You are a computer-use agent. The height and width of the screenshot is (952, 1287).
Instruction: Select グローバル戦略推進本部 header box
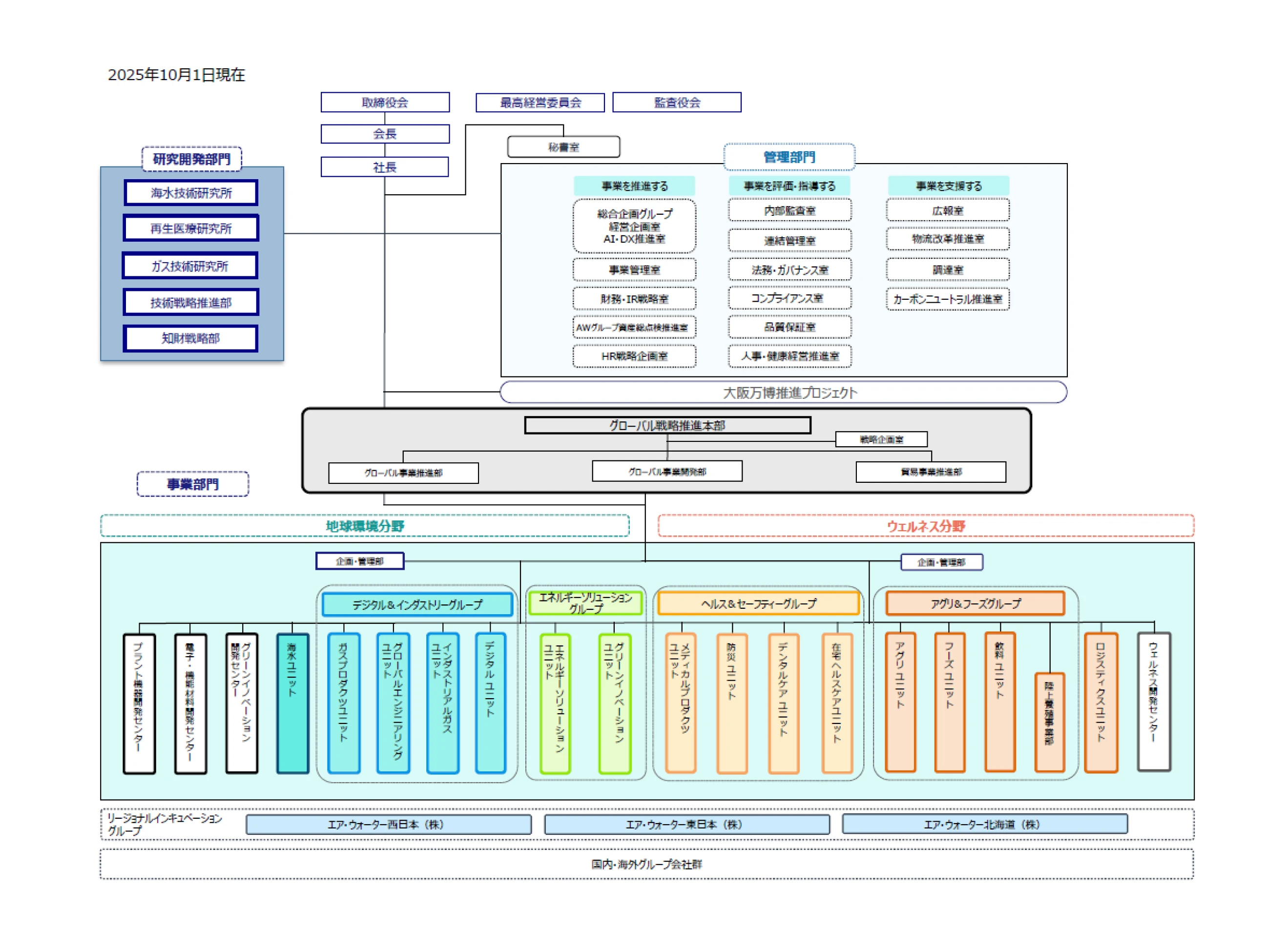tap(667, 425)
